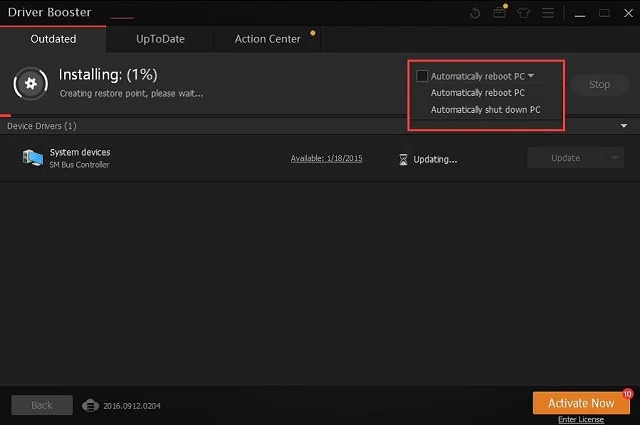
Task: Click the hourglass Updating status icon
Action: [403, 159]
